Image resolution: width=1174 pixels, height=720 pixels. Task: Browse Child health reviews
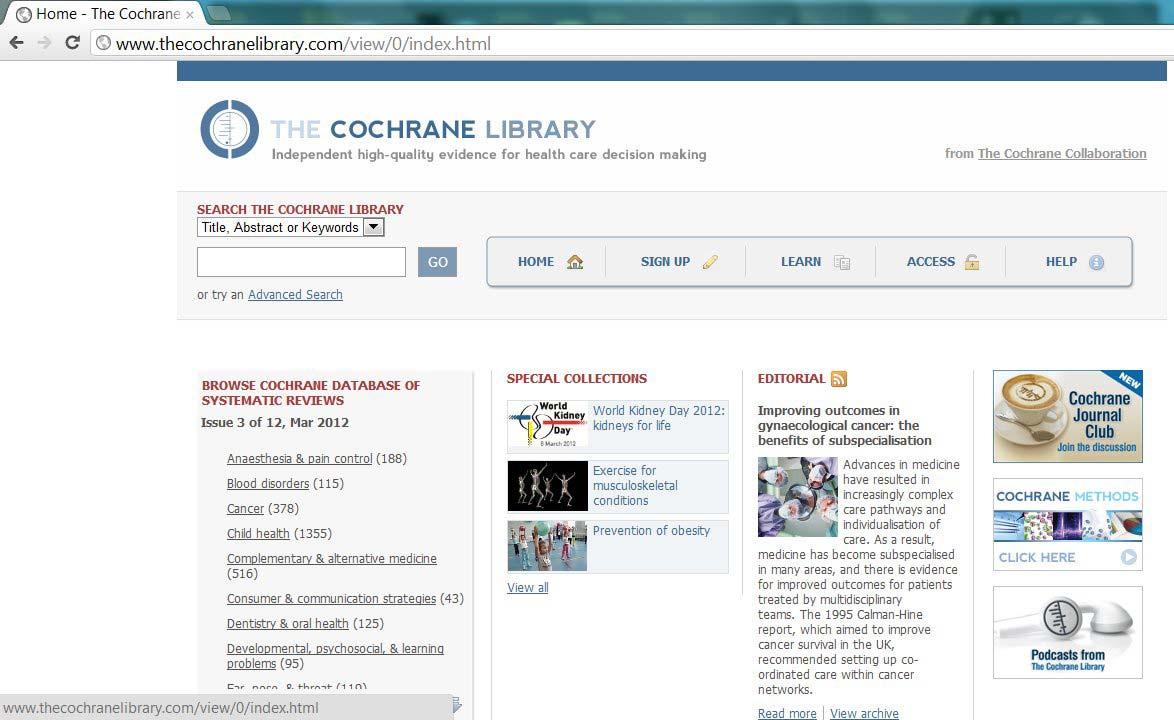coord(258,534)
